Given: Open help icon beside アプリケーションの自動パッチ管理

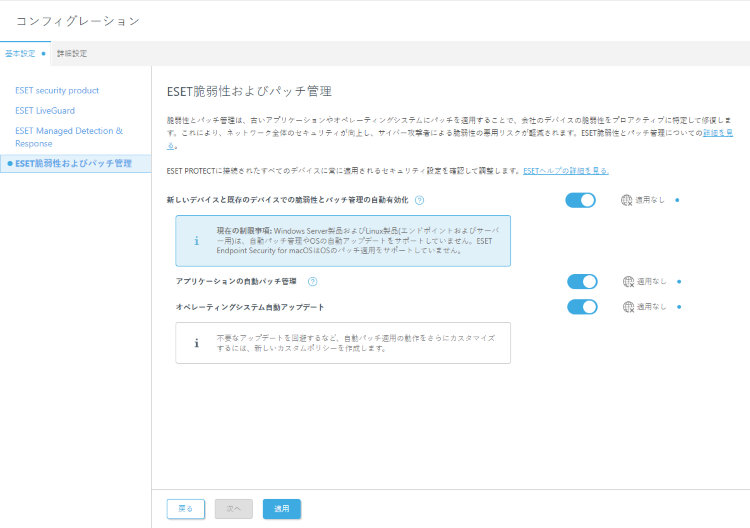Looking at the screenshot, I should coord(312,282).
